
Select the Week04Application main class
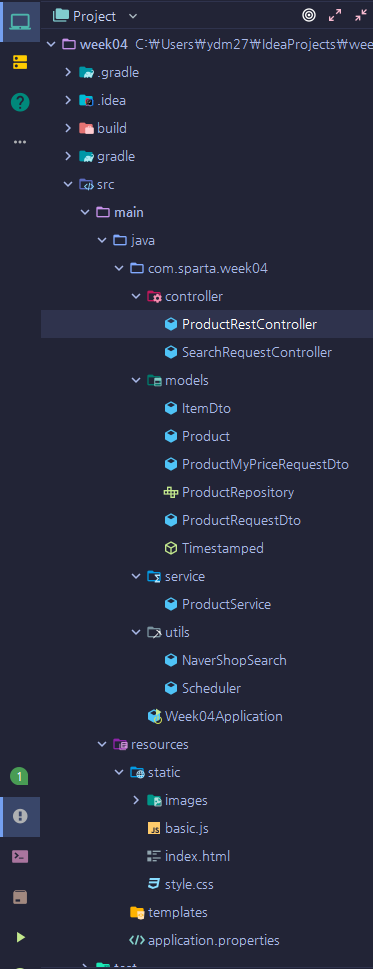pos(224,717)
